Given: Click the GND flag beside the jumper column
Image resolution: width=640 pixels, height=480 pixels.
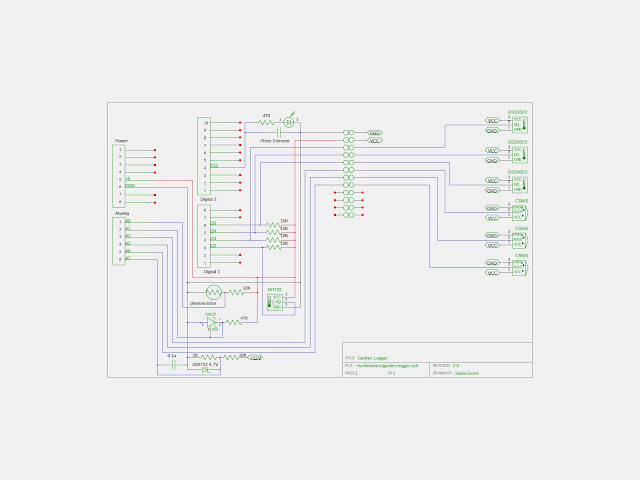Looking at the screenshot, I should (x=375, y=133).
